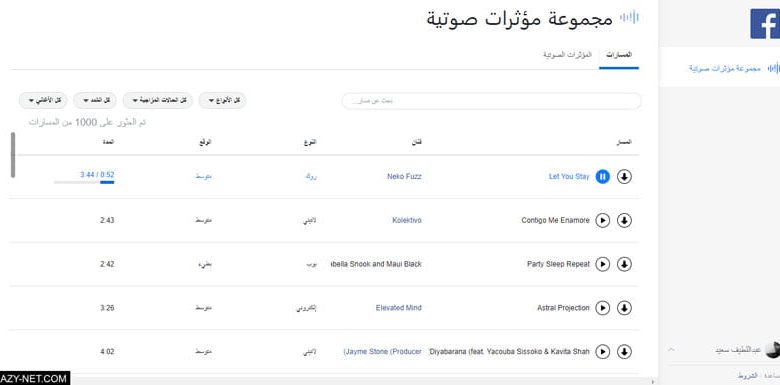Click the بطيء tempo of Party Sleep Repeat
Screen dimensions: 780x385
tap(205, 264)
